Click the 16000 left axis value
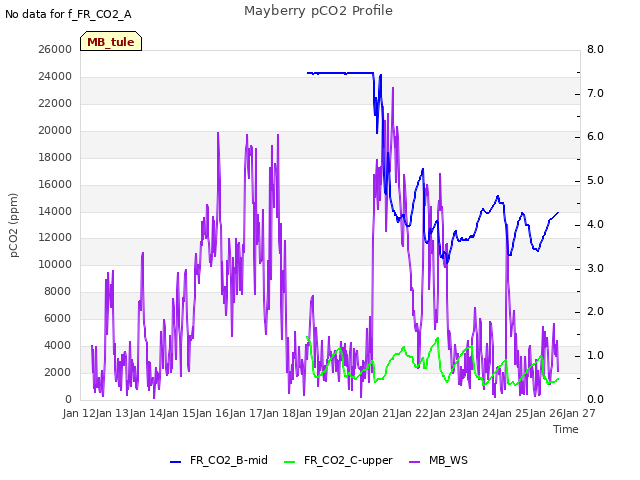Viewport: 640px width, 480px height. click(55, 184)
